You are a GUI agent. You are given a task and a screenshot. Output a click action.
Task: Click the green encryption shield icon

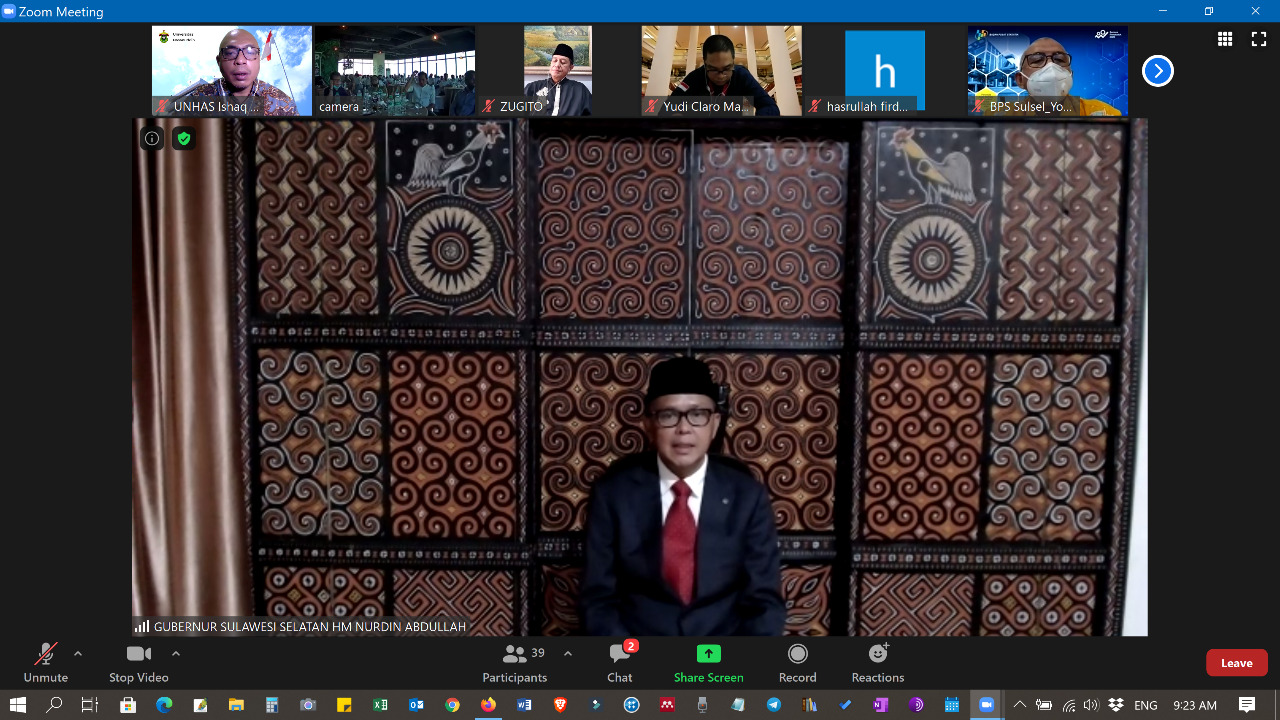point(183,138)
